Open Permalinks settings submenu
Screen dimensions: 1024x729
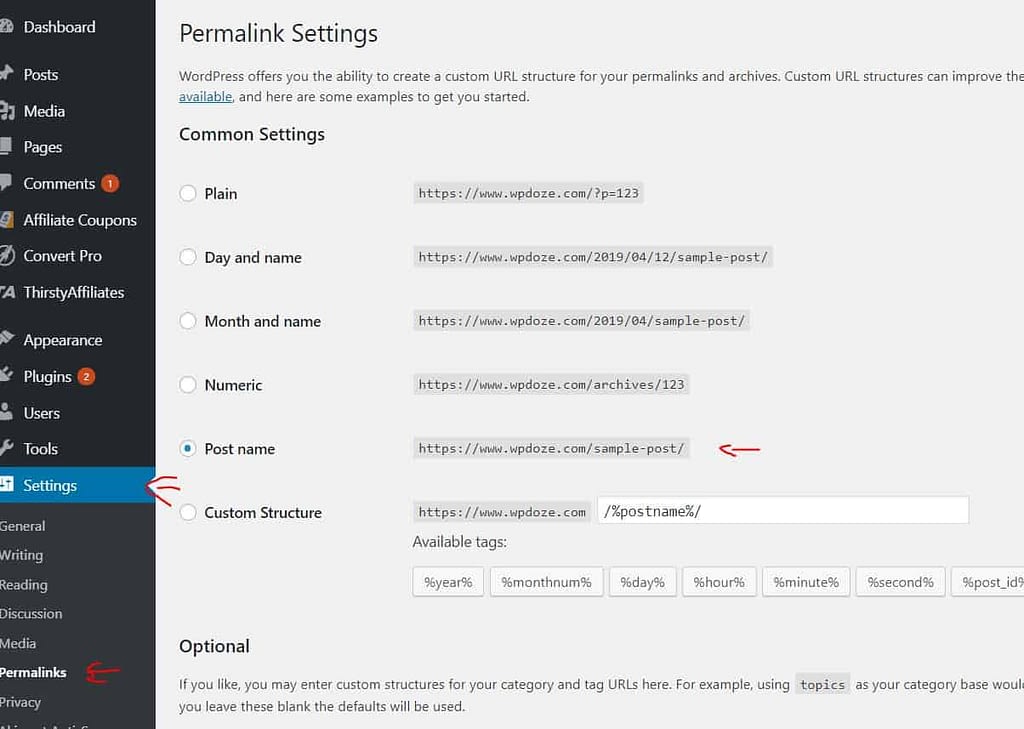coord(33,672)
